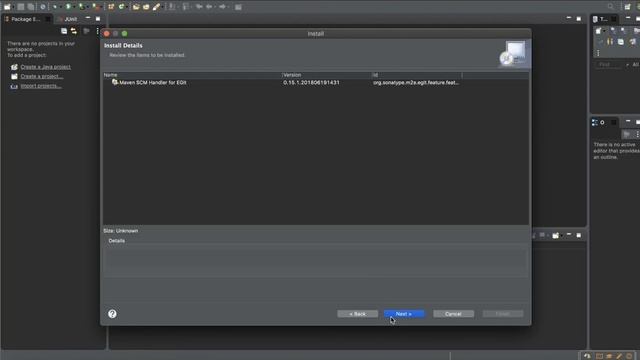Click the org.sonatype.m2e.egit.feature id cell

click(416, 82)
